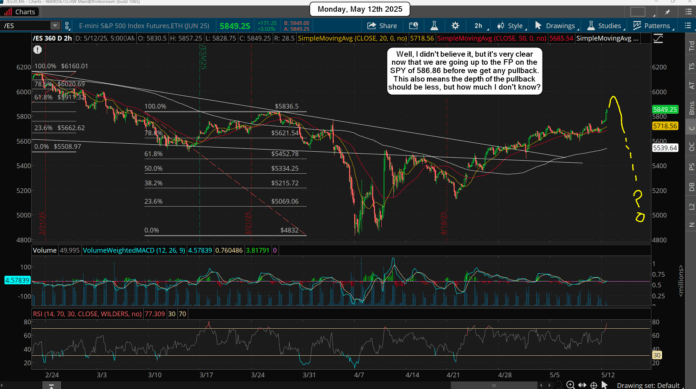696x389 pixels.
Task: Click the green 5849.25 price bubble
Action: click(665, 110)
